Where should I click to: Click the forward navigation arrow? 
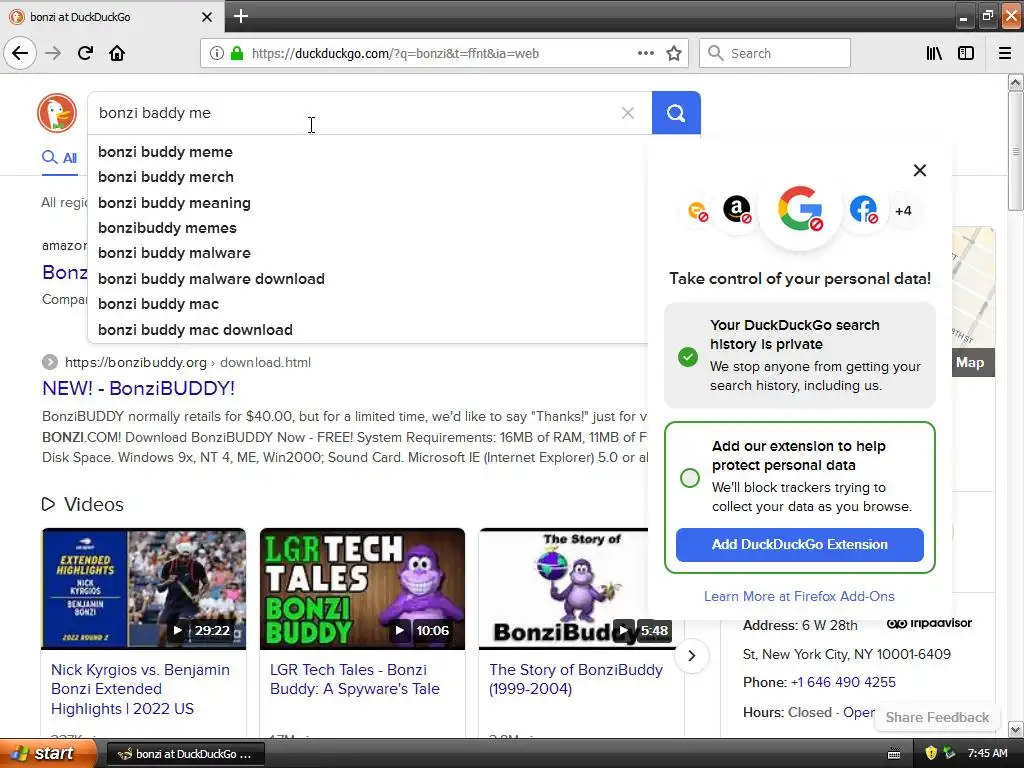tap(53, 53)
